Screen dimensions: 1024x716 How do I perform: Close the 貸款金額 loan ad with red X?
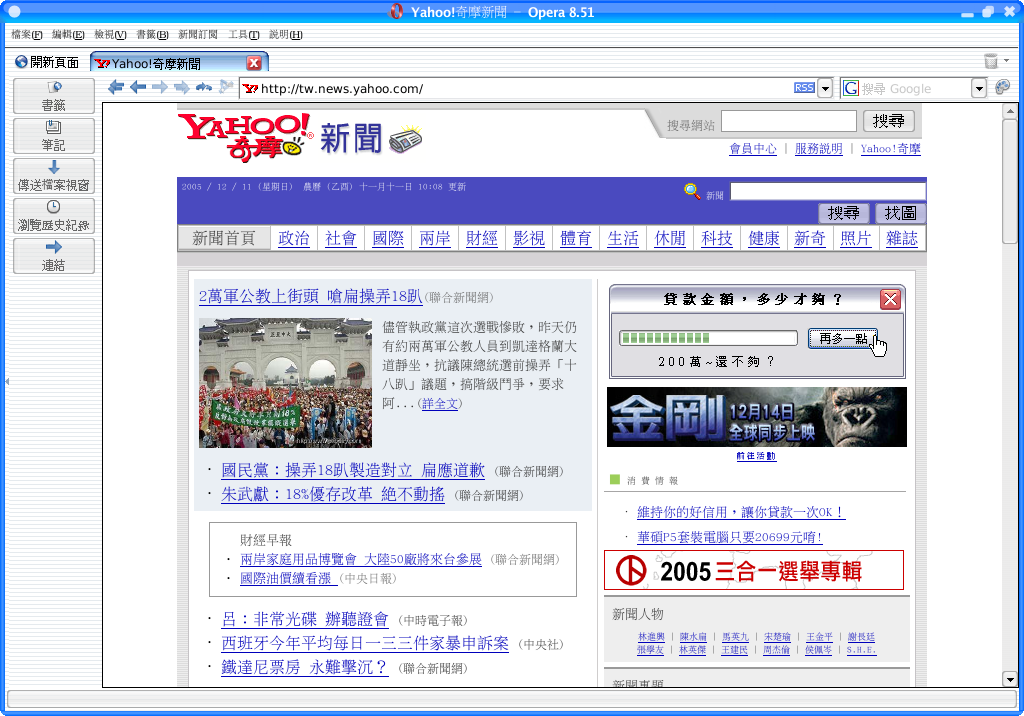(x=890, y=299)
